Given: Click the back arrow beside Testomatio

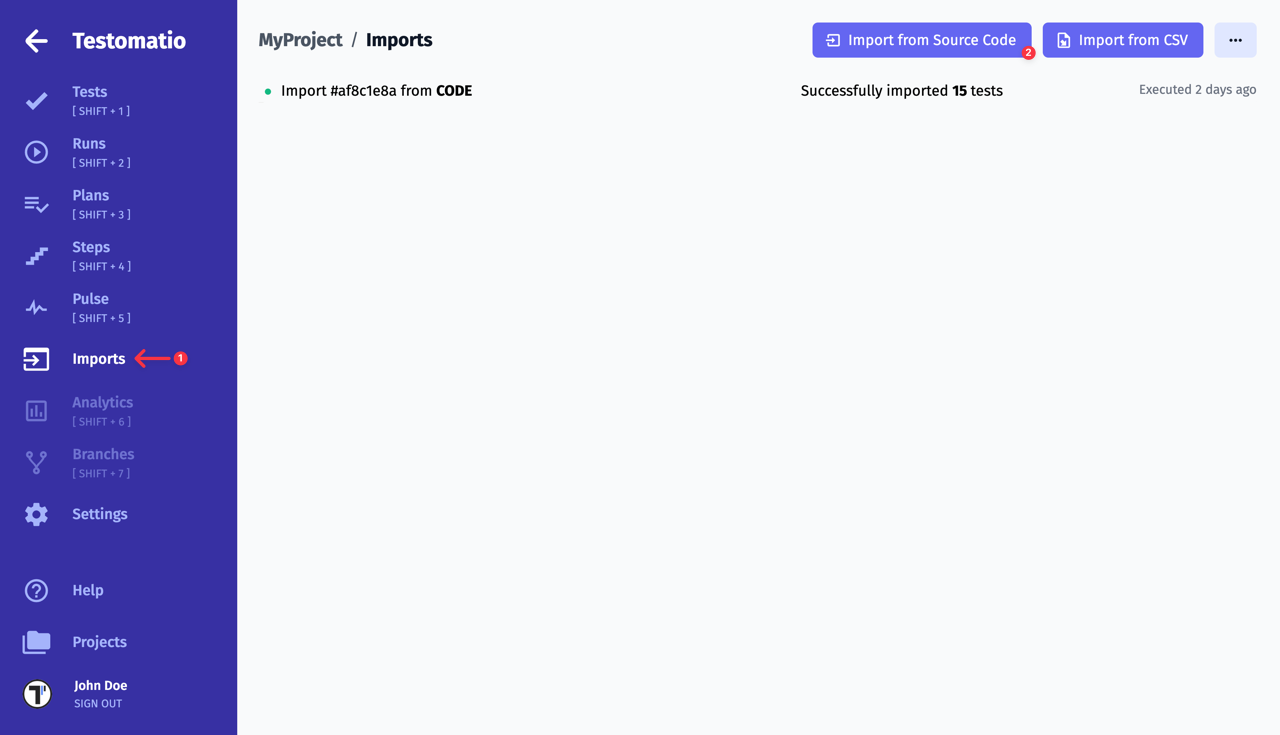Looking at the screenshot, I should [x=36, y=41].
